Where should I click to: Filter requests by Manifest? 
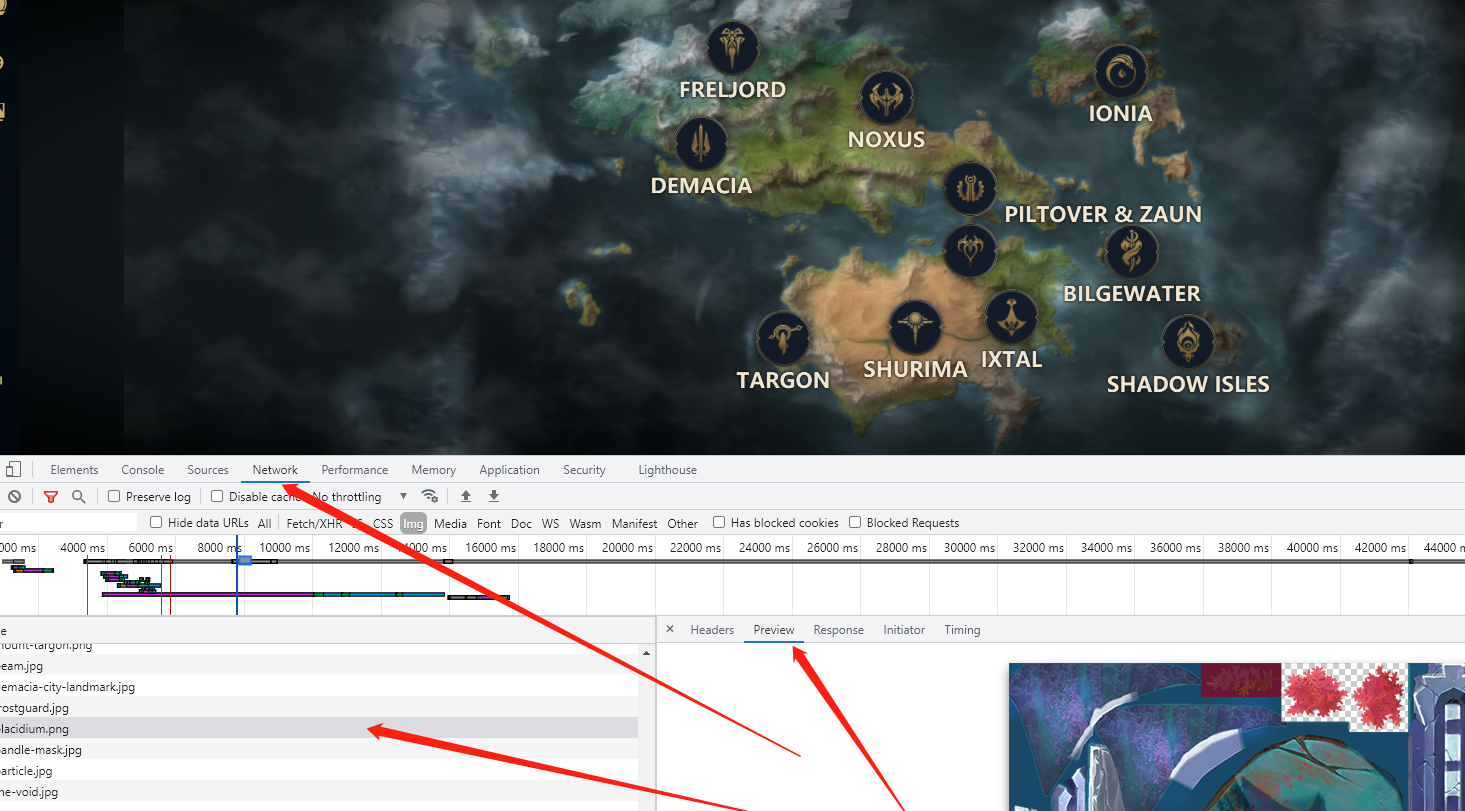(x=635, y=523)
